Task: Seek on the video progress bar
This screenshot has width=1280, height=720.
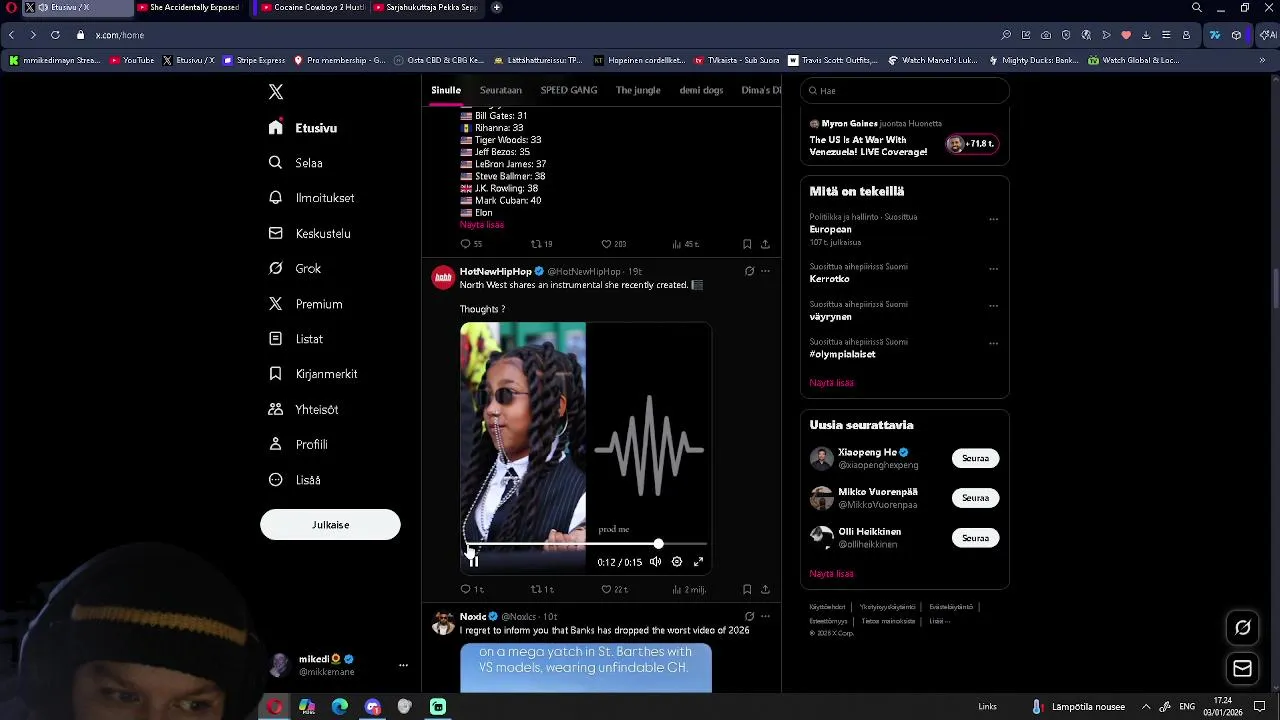Action: 586,544
